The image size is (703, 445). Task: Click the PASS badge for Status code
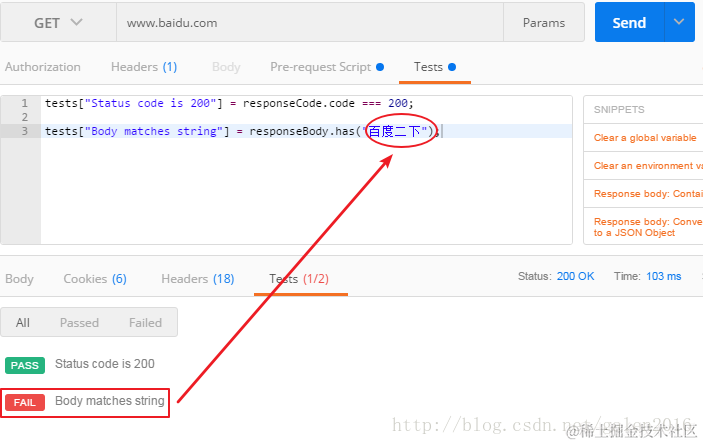(25, 365)
